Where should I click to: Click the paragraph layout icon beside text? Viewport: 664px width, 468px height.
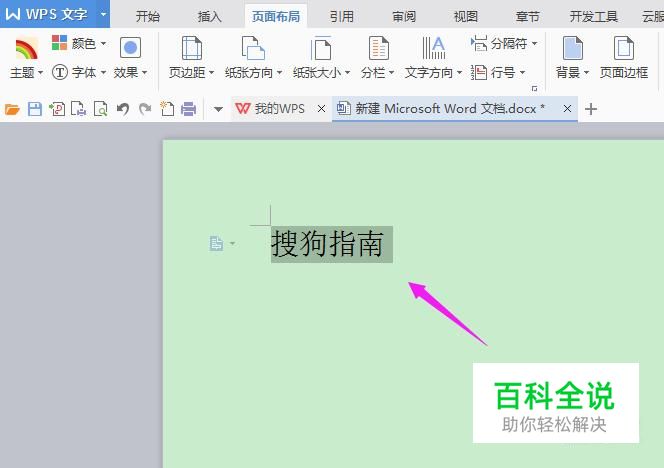tap(216, 244)
